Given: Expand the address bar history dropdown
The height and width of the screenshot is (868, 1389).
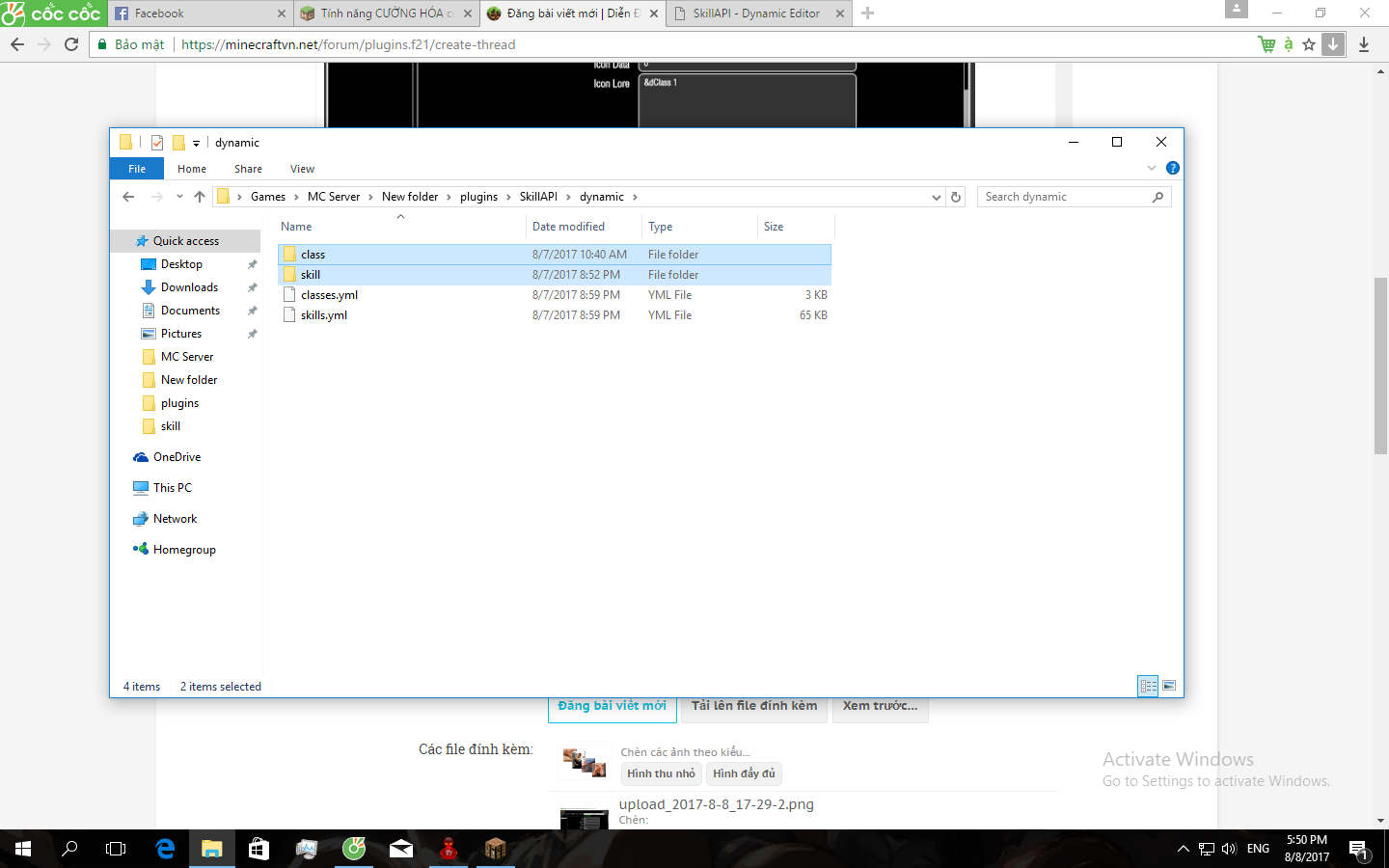Looking at the screenshot, I should [x=936, y=197].
